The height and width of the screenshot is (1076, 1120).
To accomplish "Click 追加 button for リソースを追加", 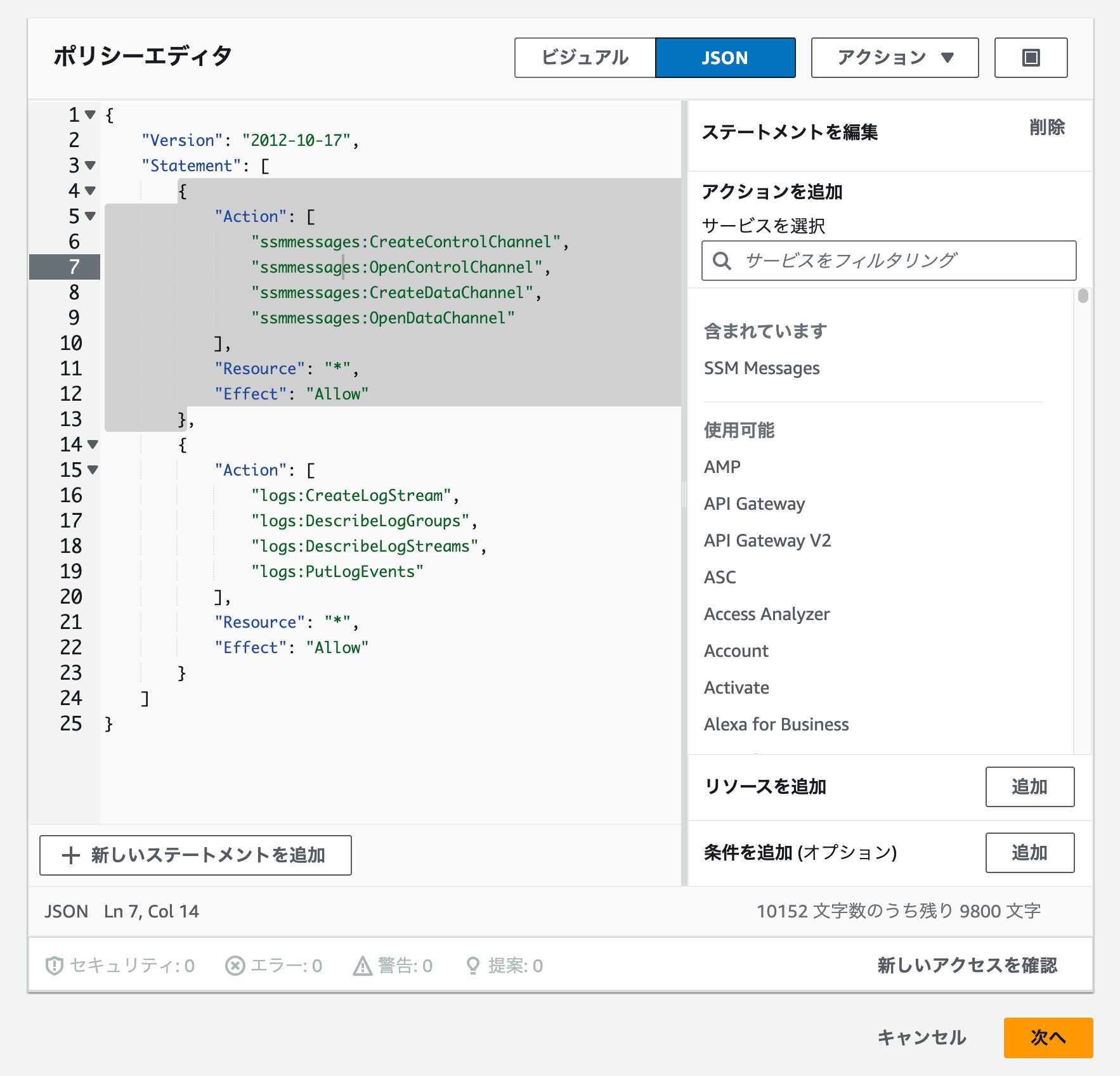I will [1030, 787].
